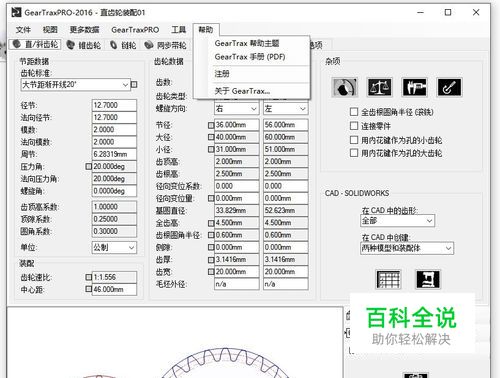Click the 径节 field 12.7000
This screenshot has width=500, height=378.
click(114, 105)
